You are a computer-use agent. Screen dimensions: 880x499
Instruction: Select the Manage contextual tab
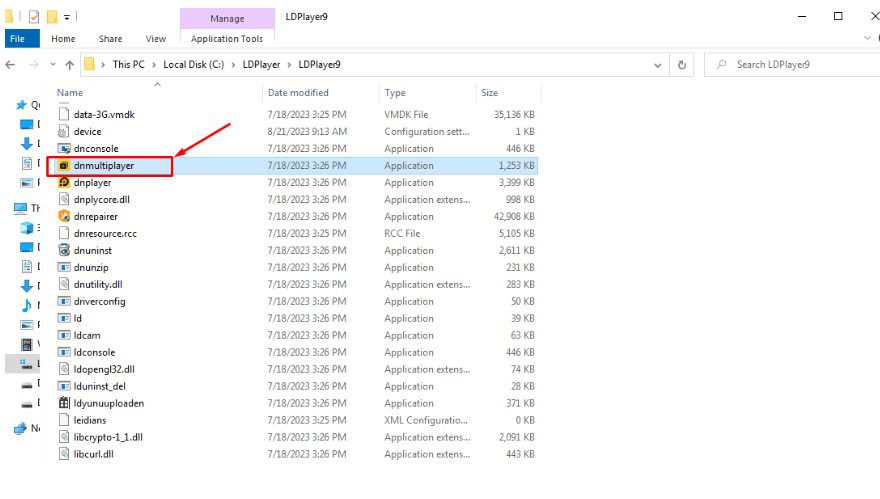(227, 19)
